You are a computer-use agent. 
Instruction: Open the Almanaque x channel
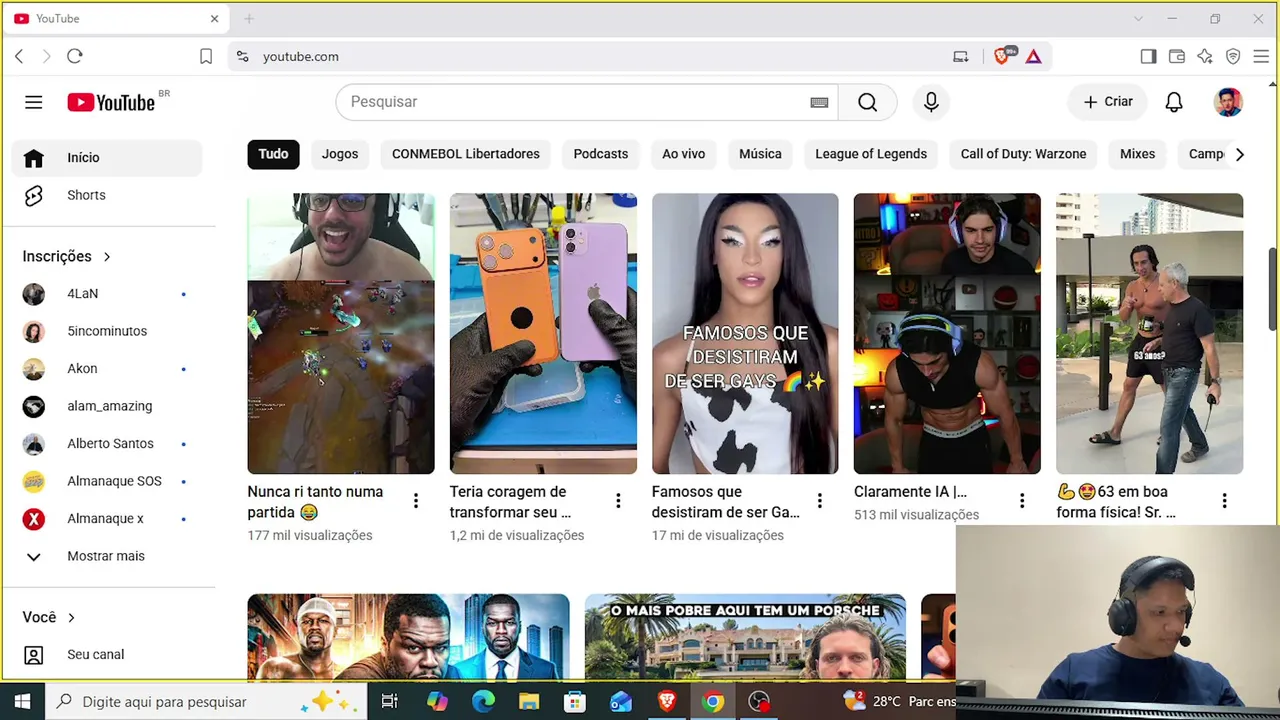pyautogui.click(x=107, y=519)
